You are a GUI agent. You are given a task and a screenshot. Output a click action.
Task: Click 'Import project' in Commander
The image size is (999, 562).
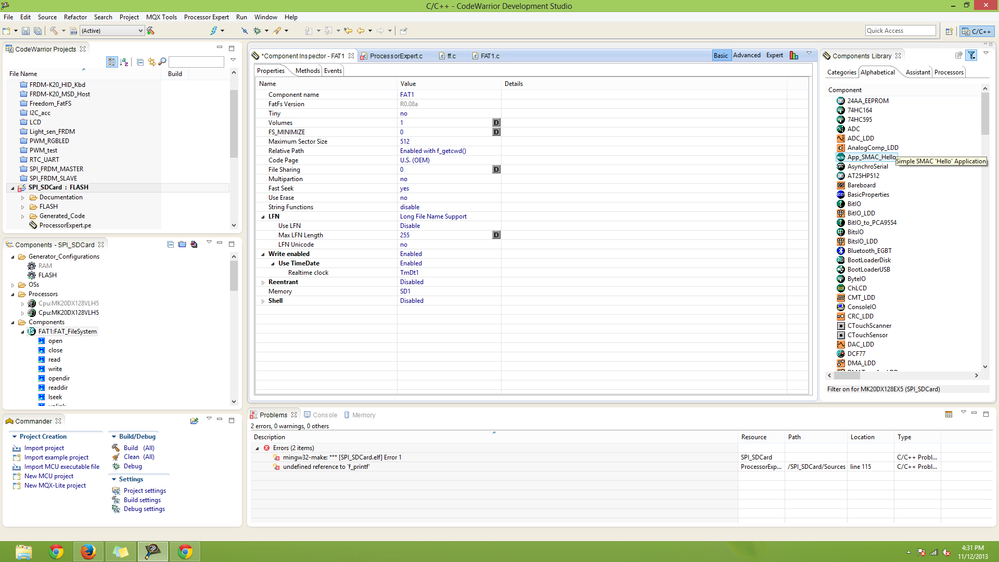pos(44,448)
